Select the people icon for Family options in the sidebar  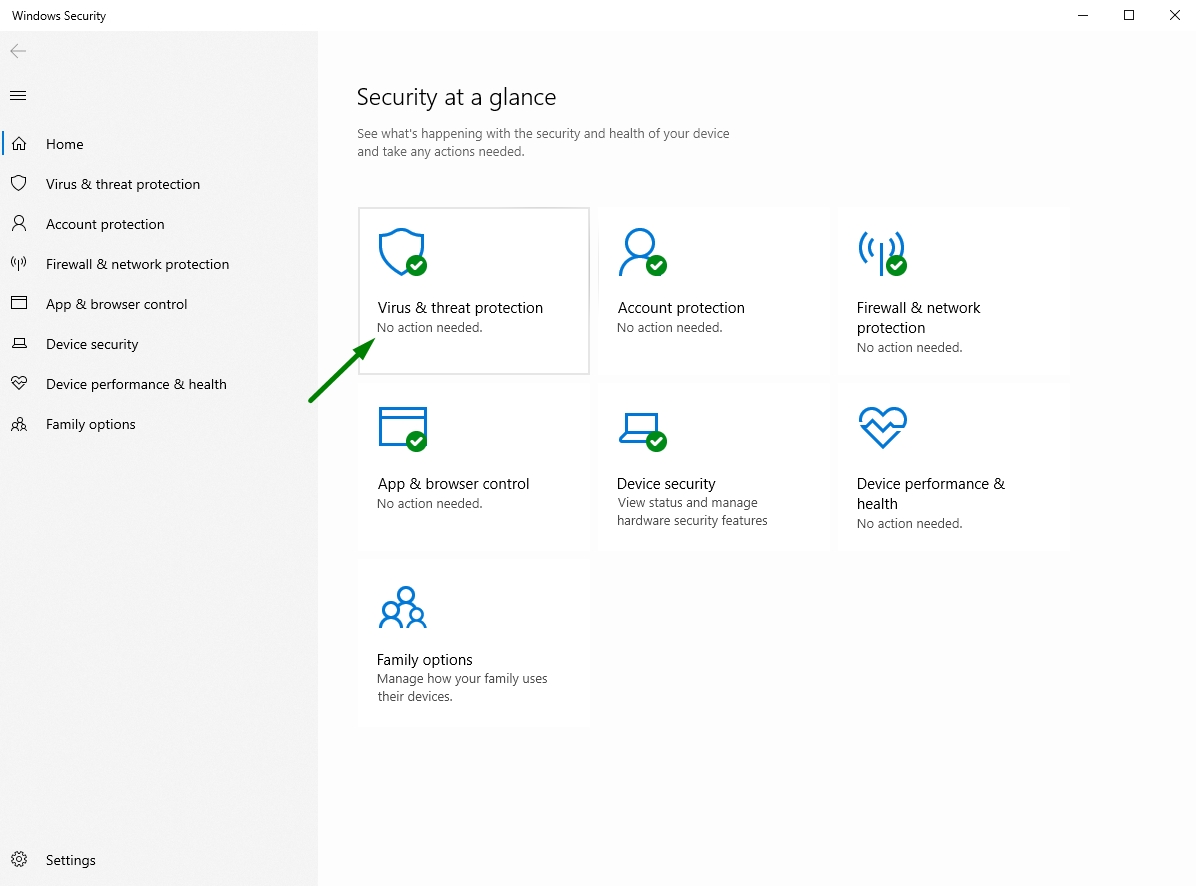19,424
